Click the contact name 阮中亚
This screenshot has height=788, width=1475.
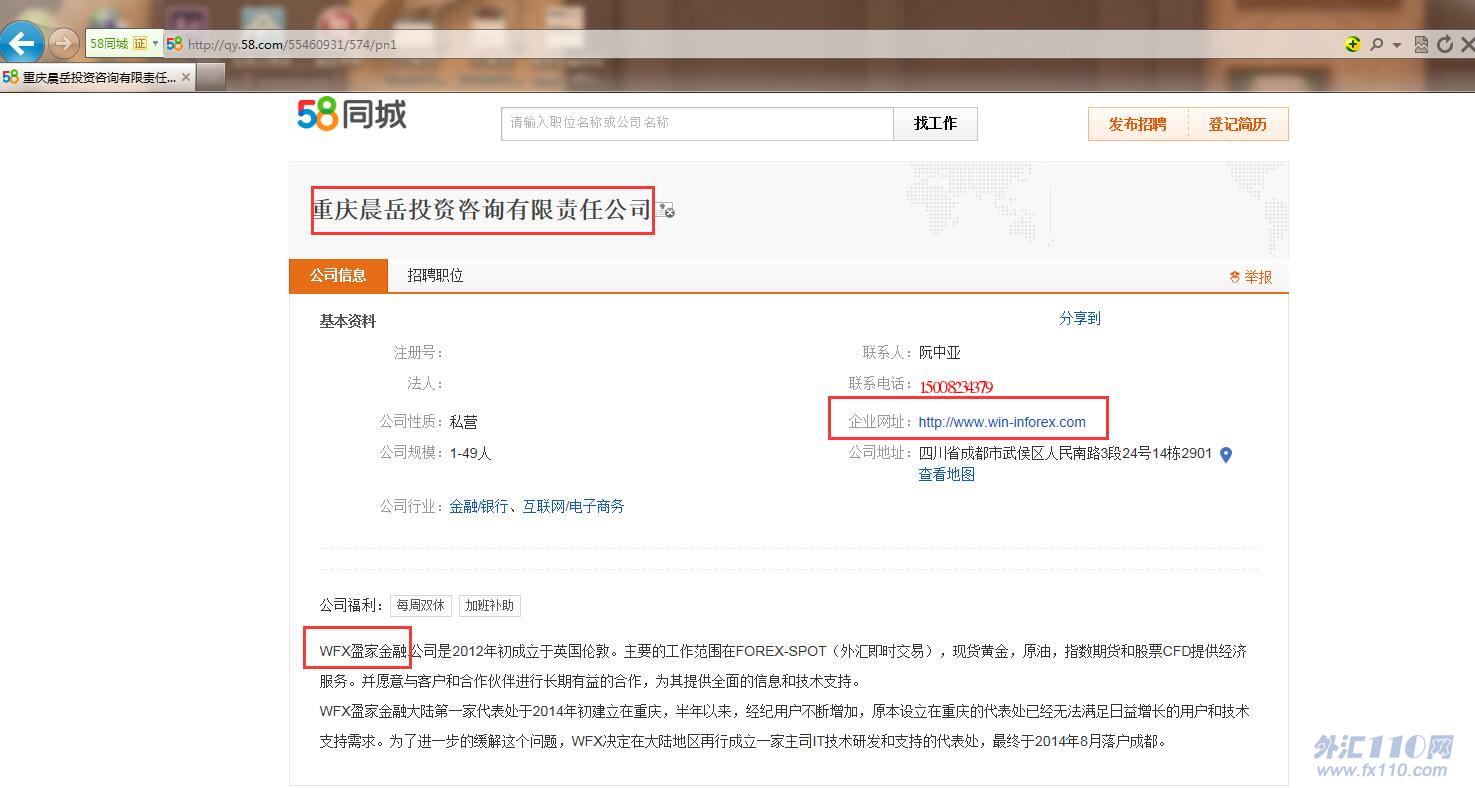tap(940, 352)
